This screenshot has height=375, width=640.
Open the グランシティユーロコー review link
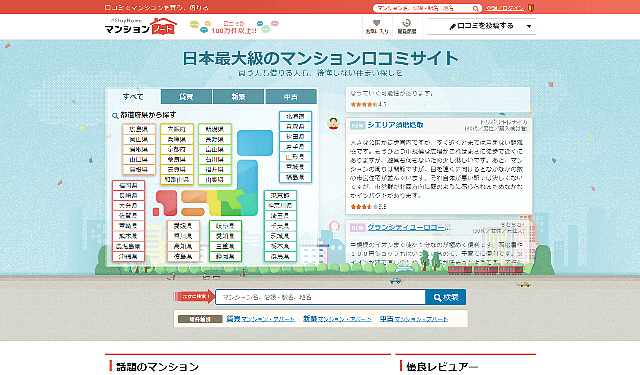[409, 227]
